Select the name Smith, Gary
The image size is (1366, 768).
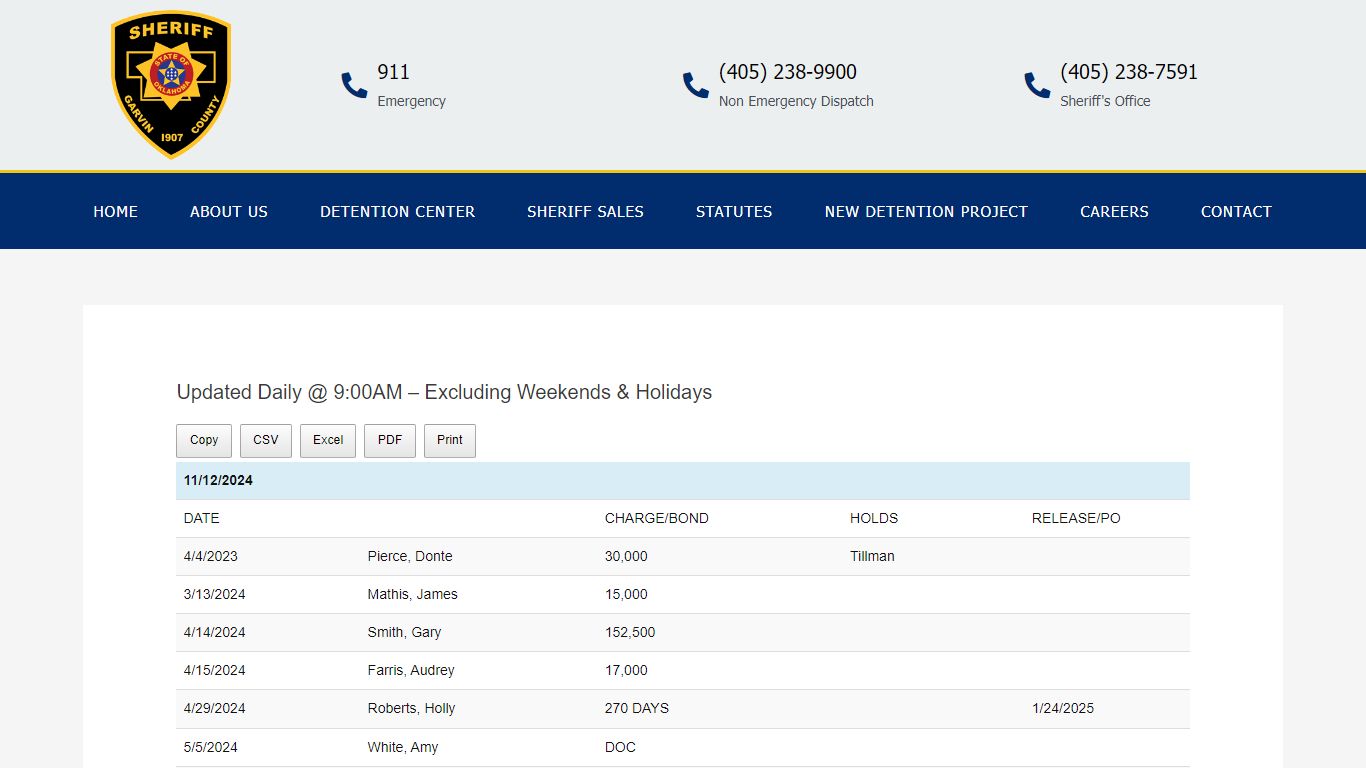pyautogui.click(x=405, y=633)
